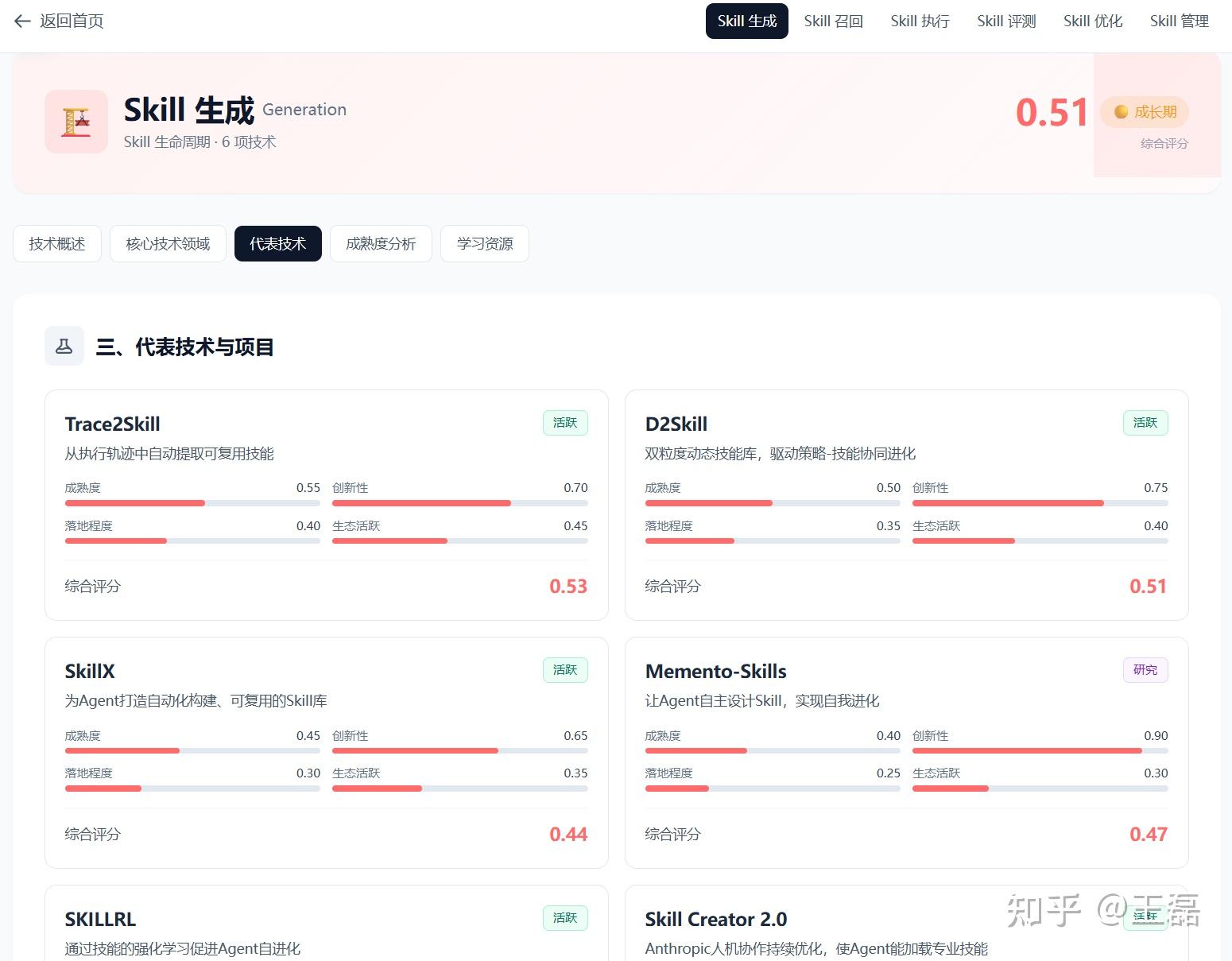The image size is (1232, 961).
Task: Click D2Skill 创新性 progress bar
Action: pos(1040,503)
